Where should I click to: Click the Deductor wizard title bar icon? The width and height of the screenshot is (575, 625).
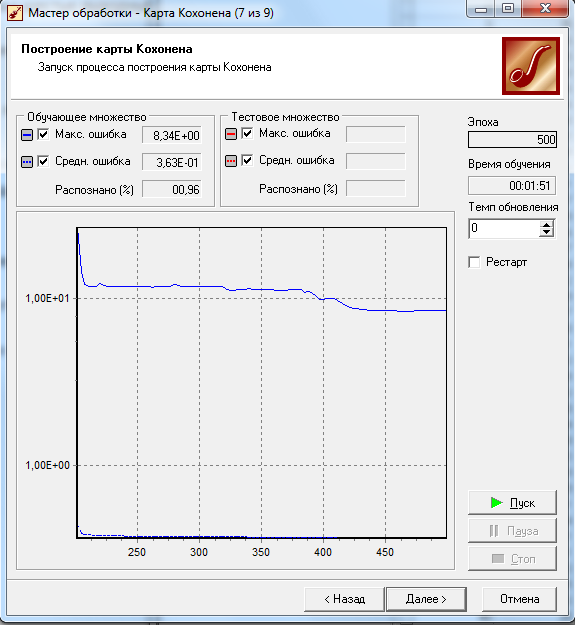[15, 13]
